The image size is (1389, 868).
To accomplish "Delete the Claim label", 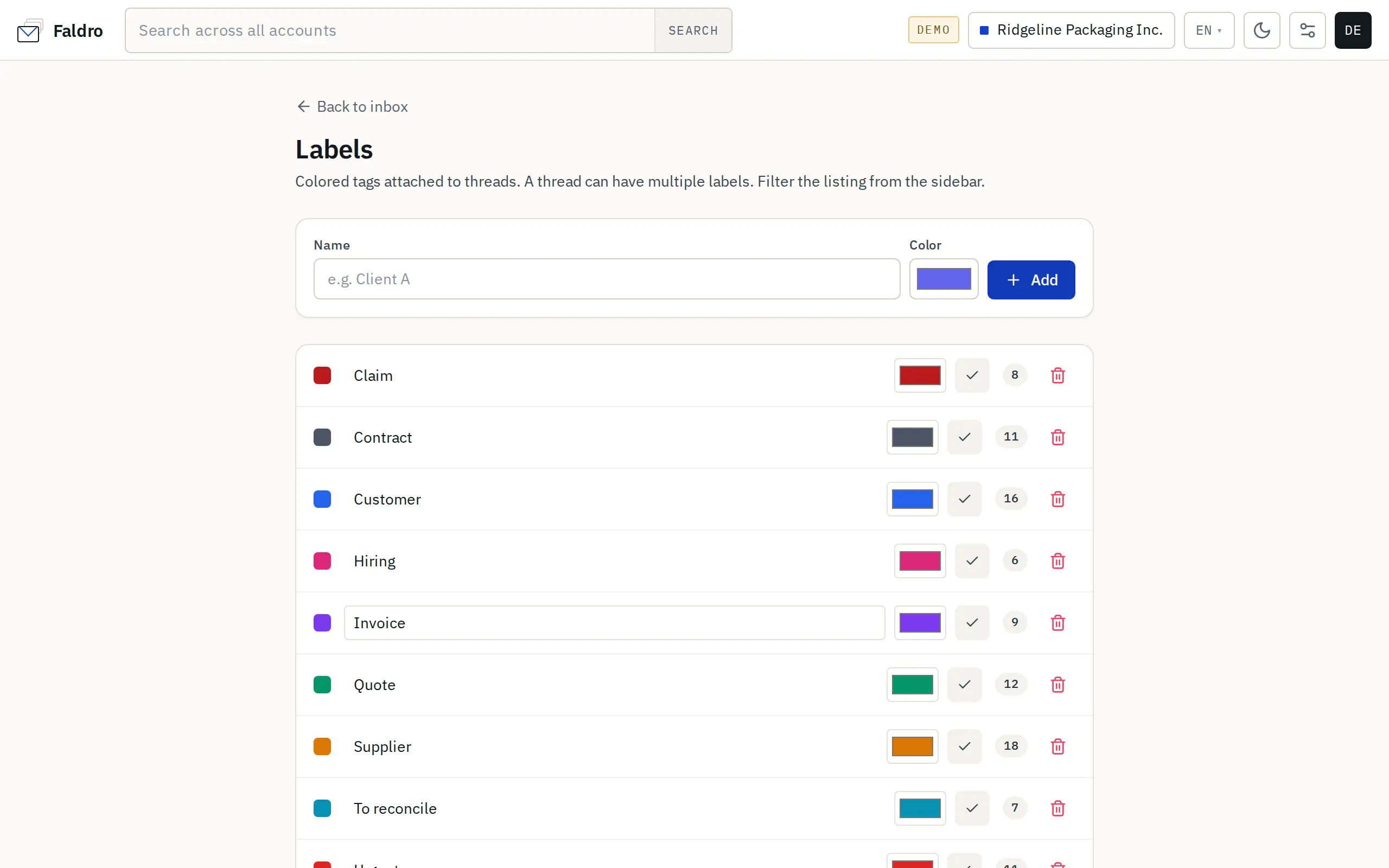I will pos(1057,375).
